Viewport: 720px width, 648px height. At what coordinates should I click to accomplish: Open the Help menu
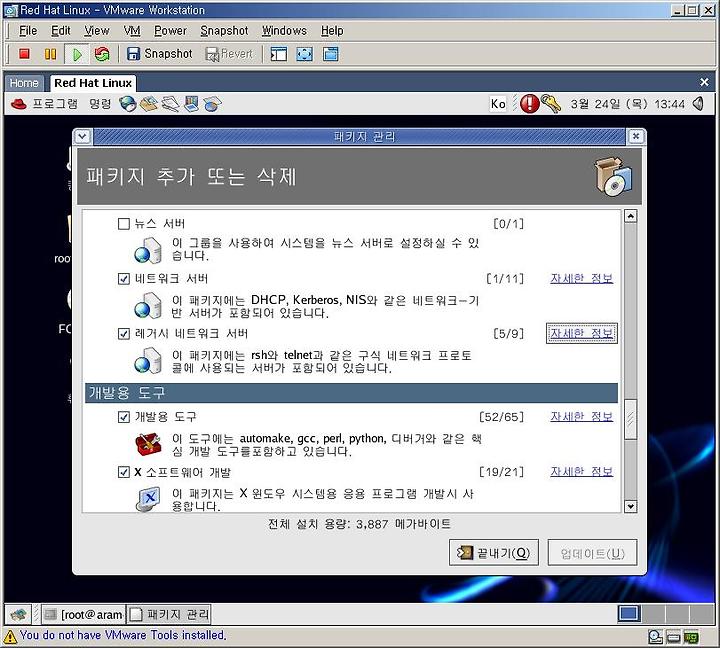click(x=332, y=31)
